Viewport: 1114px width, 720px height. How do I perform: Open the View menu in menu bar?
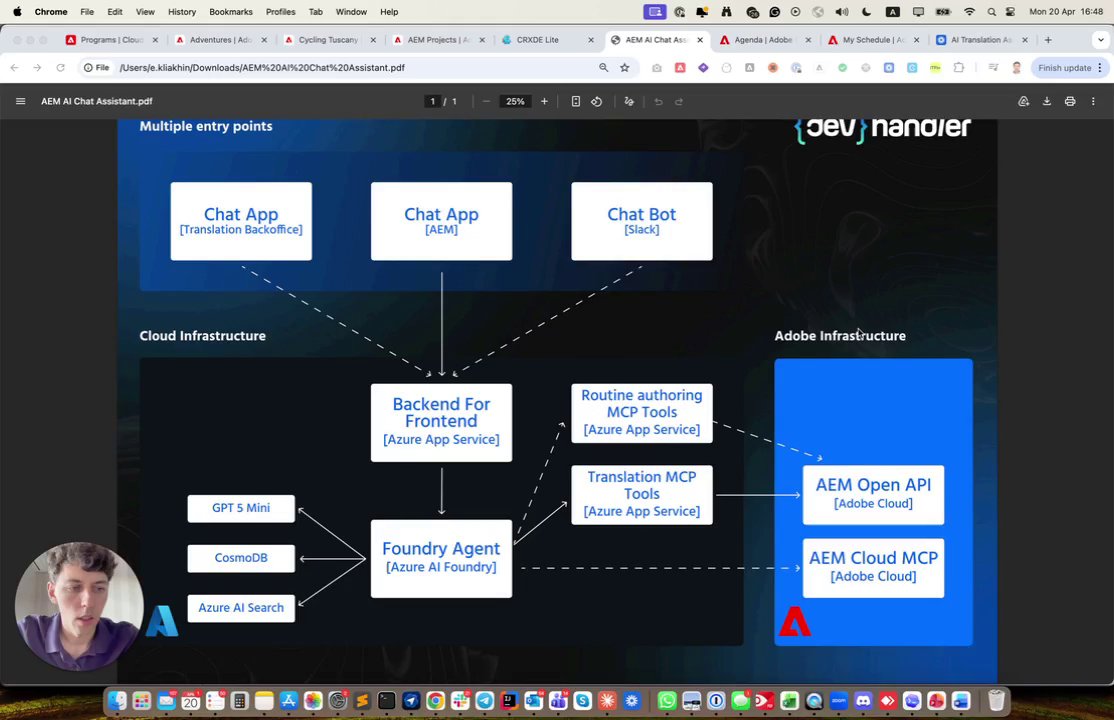145,11
